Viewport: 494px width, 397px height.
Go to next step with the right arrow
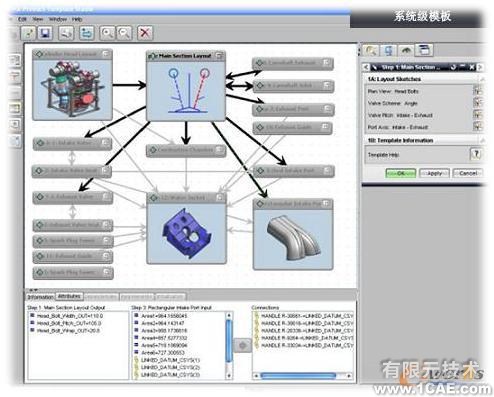pyautogui.click(x=480, y=67)
